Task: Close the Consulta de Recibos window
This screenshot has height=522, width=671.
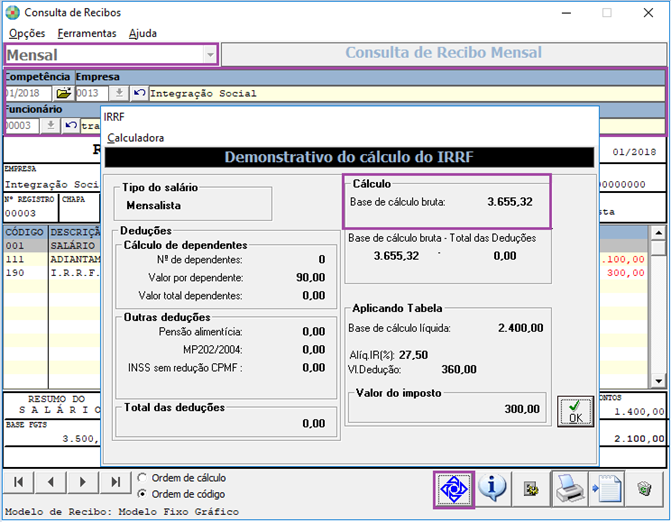Action: (x=648, y=13)
